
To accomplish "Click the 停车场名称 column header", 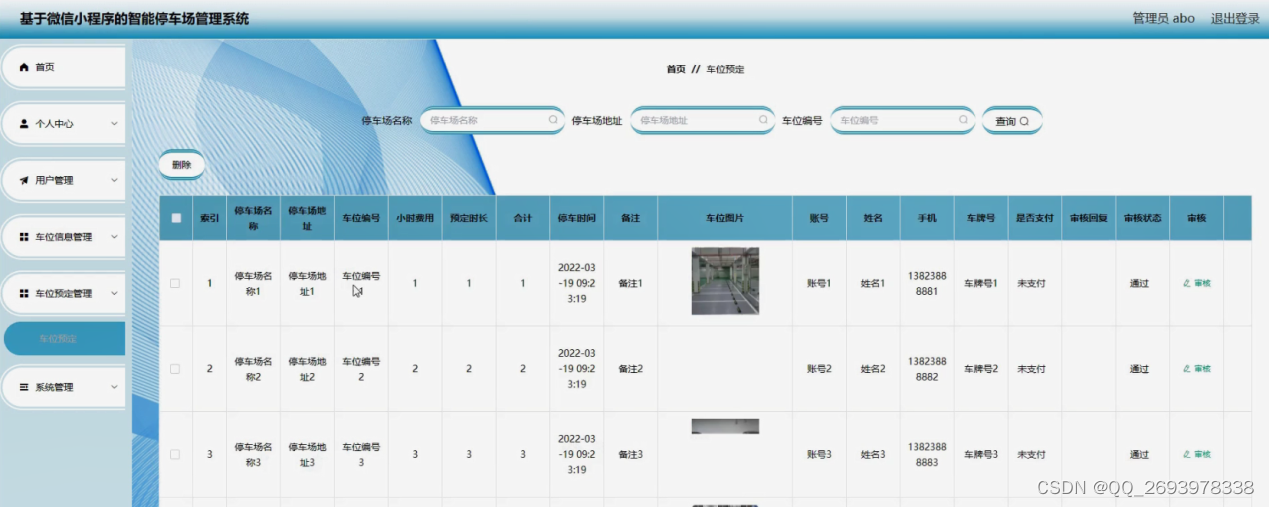I will pyautogui.click(x=253, y=218).
